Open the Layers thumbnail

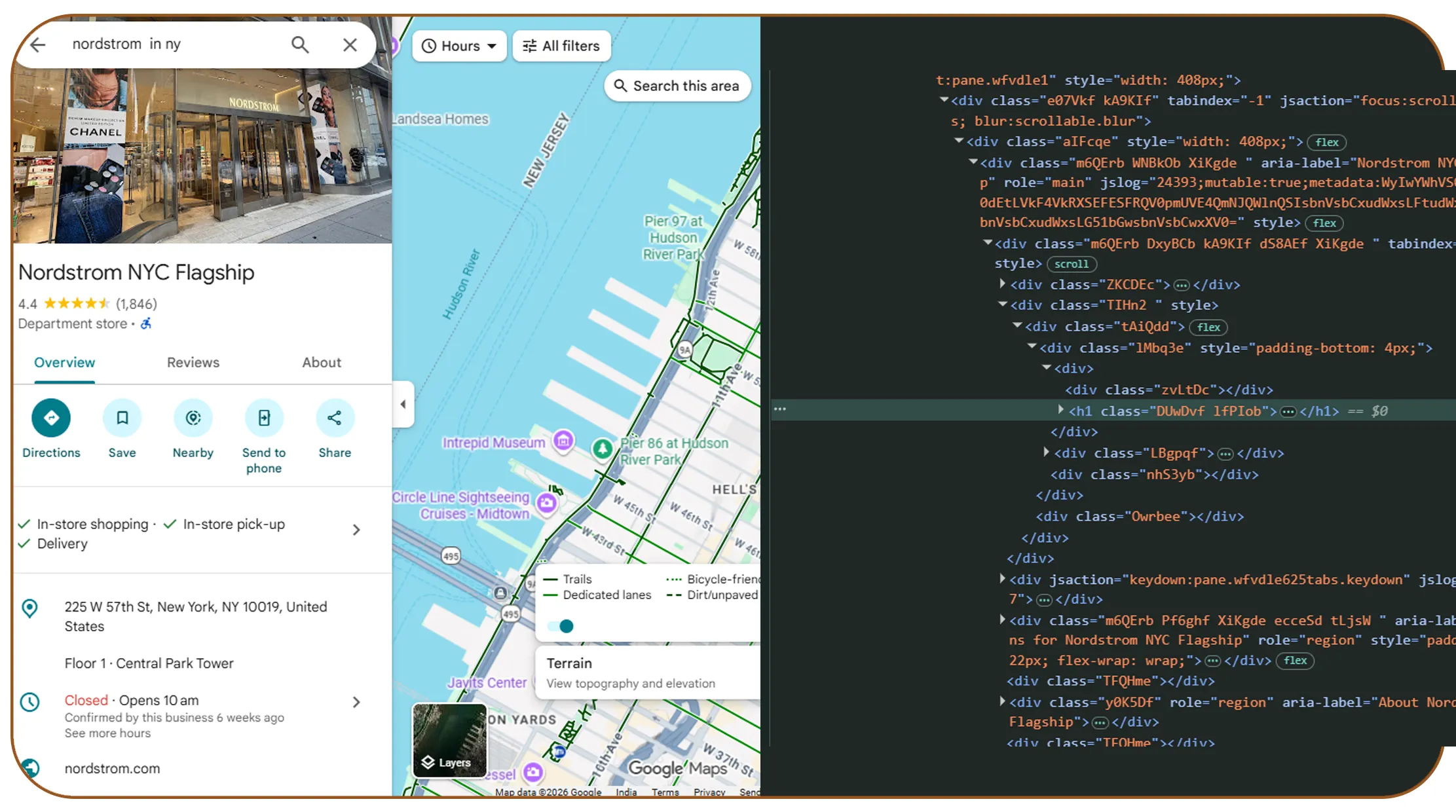[x=449, y=740]
